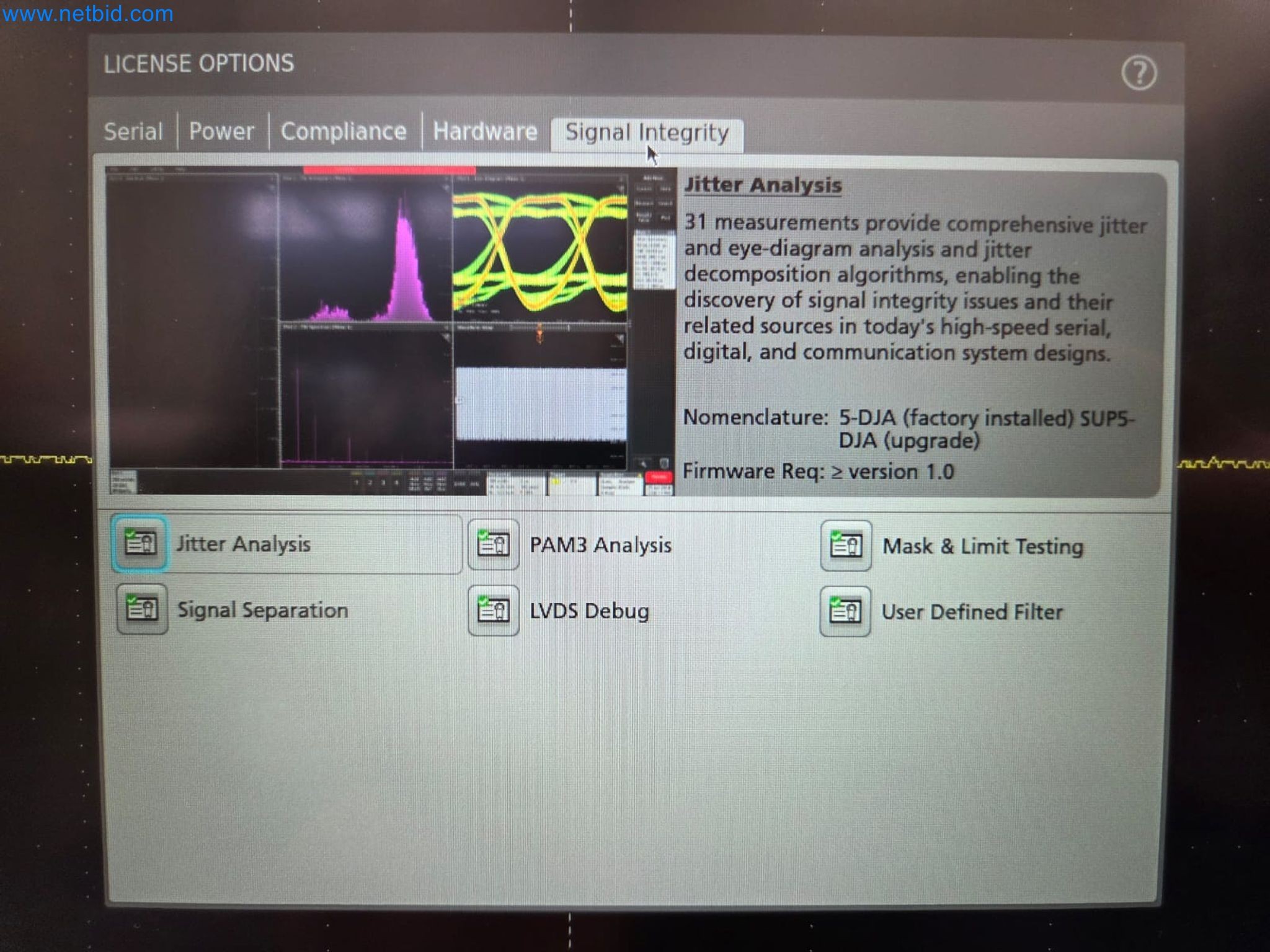Click the Jitter Analysis text label

click(243, 544)
